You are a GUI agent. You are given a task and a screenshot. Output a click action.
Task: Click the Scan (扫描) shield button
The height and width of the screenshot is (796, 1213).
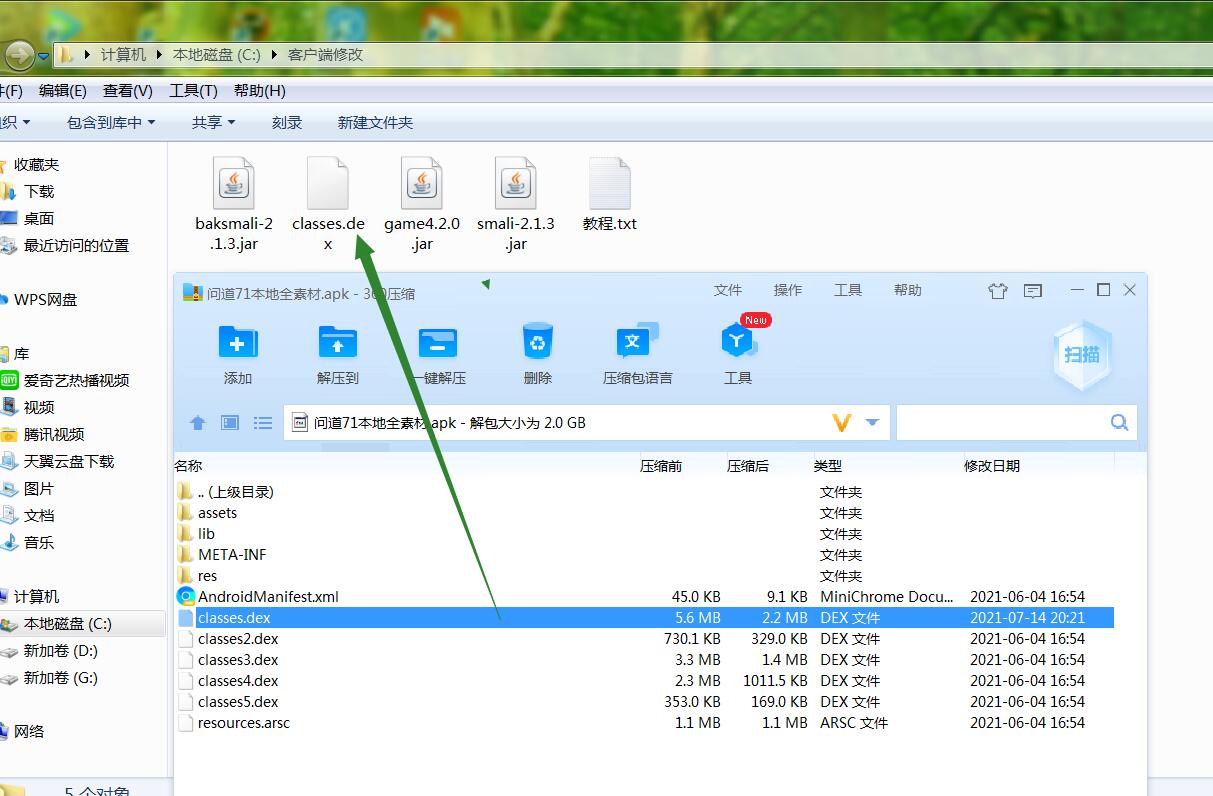(1082, 355)
